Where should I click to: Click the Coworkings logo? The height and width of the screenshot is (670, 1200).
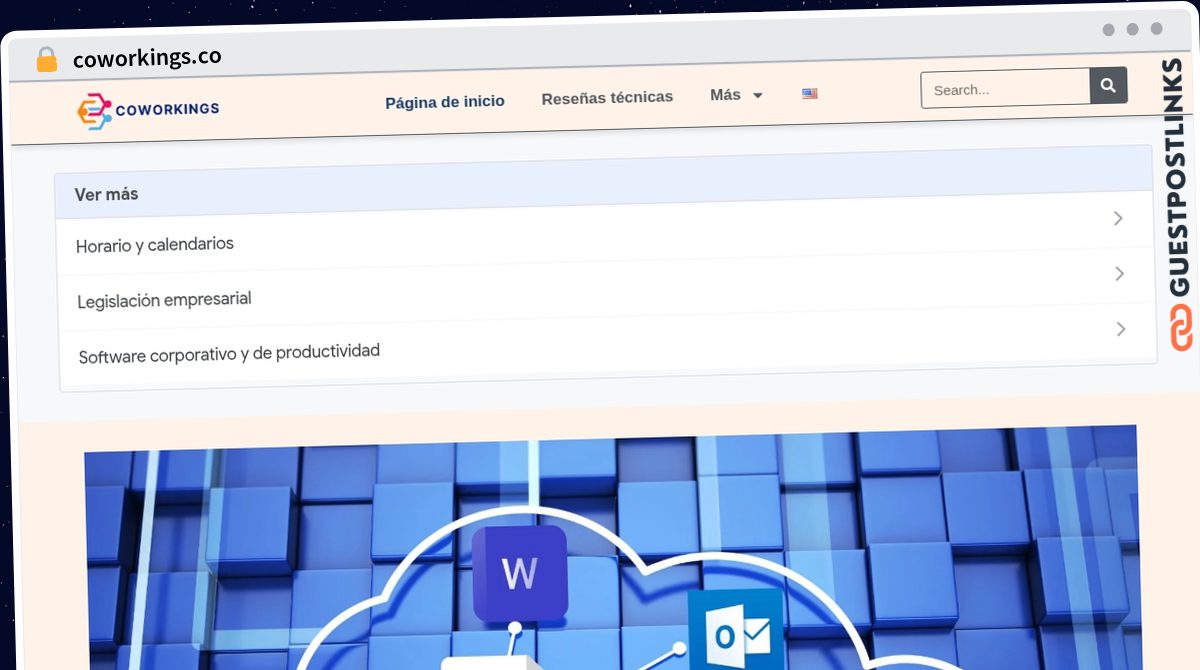click(149, 110)
